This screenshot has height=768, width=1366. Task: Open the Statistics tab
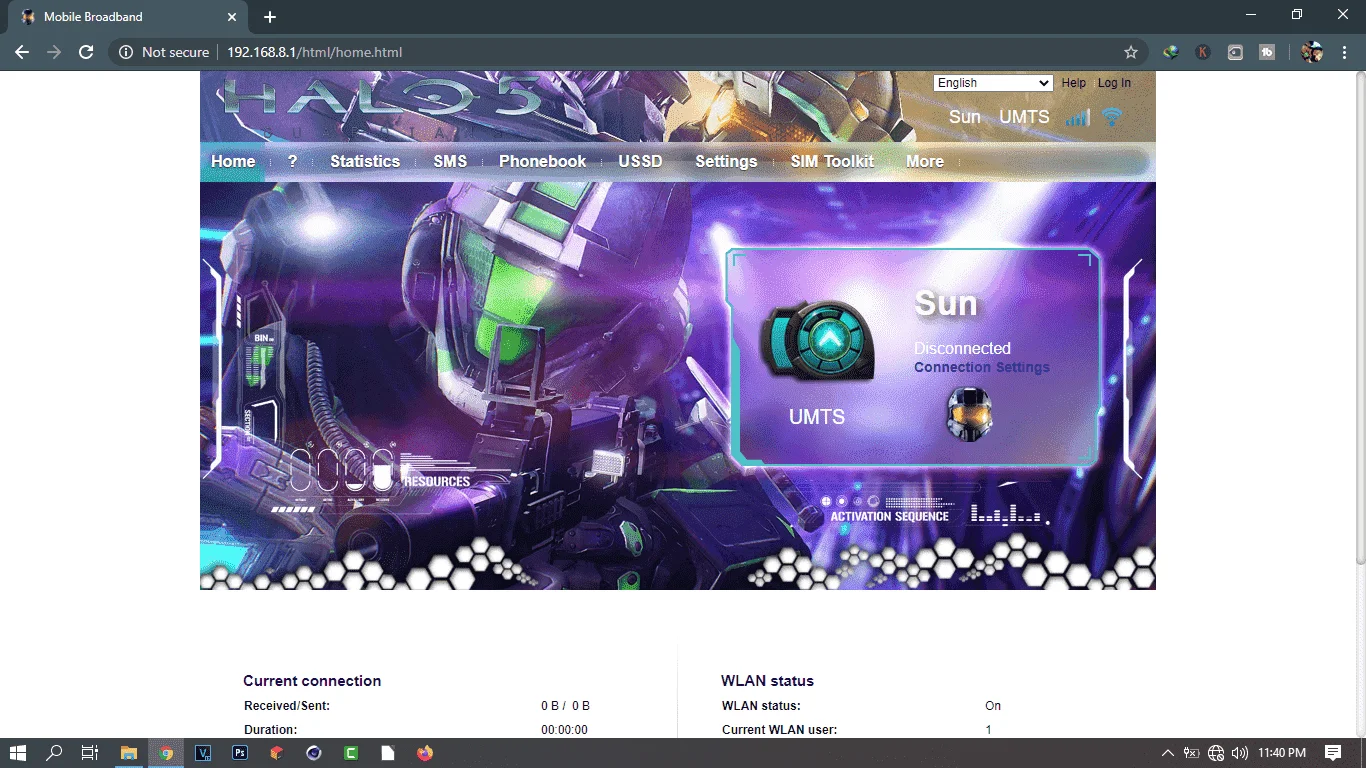[x=365, y=161]
